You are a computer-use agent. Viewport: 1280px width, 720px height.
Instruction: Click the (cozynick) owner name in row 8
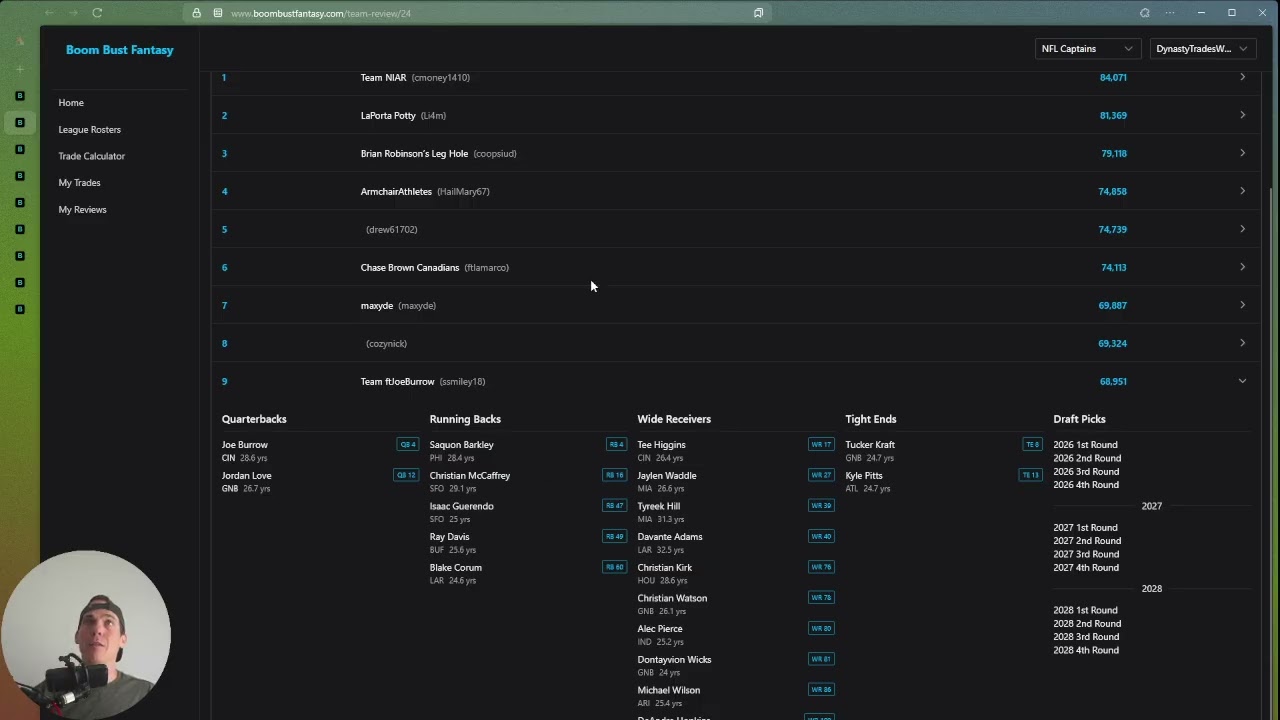(x=387, y=343)
